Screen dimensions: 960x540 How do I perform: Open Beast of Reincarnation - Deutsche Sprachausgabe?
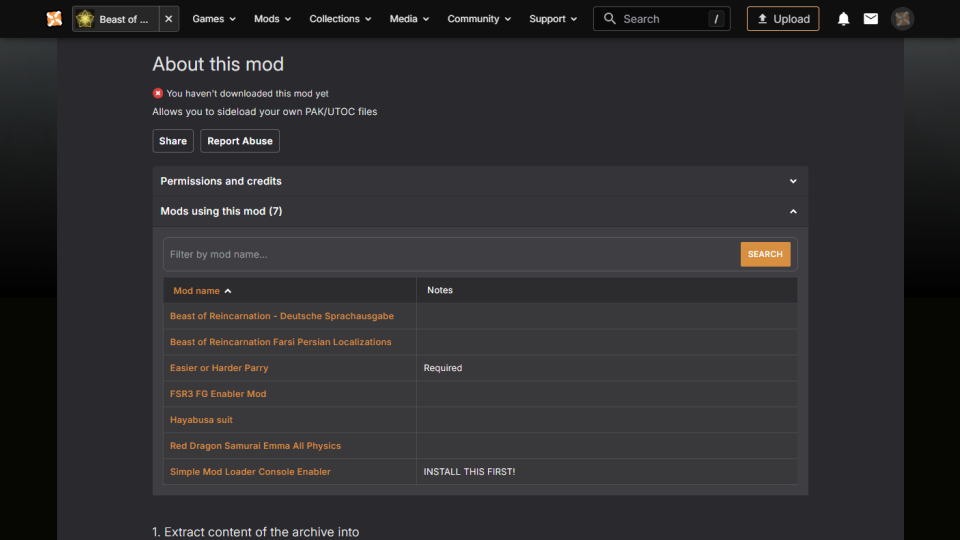tap(282, 316)
